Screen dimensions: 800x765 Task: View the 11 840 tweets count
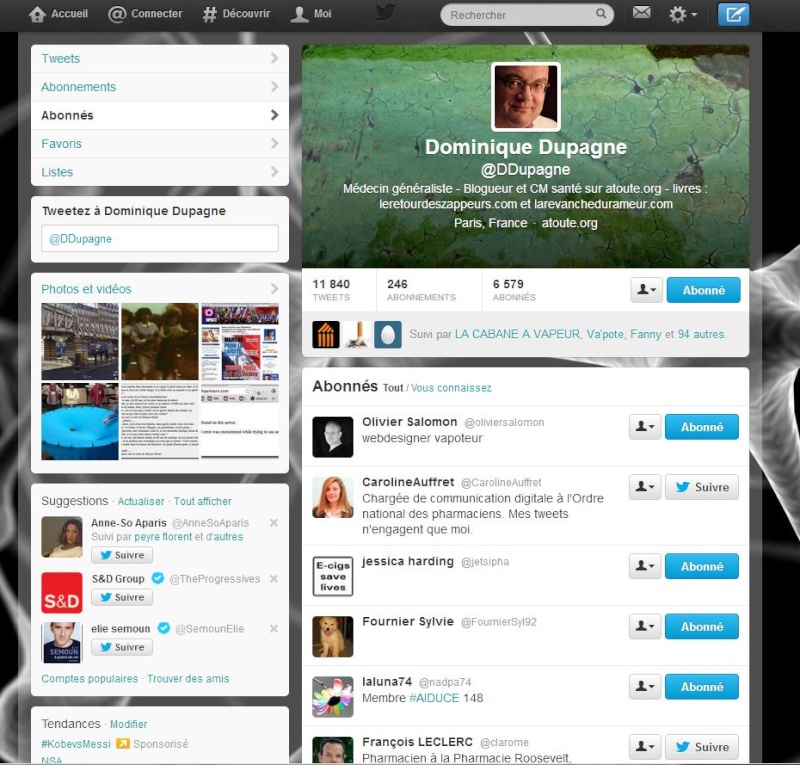click(x=331, y=289)
